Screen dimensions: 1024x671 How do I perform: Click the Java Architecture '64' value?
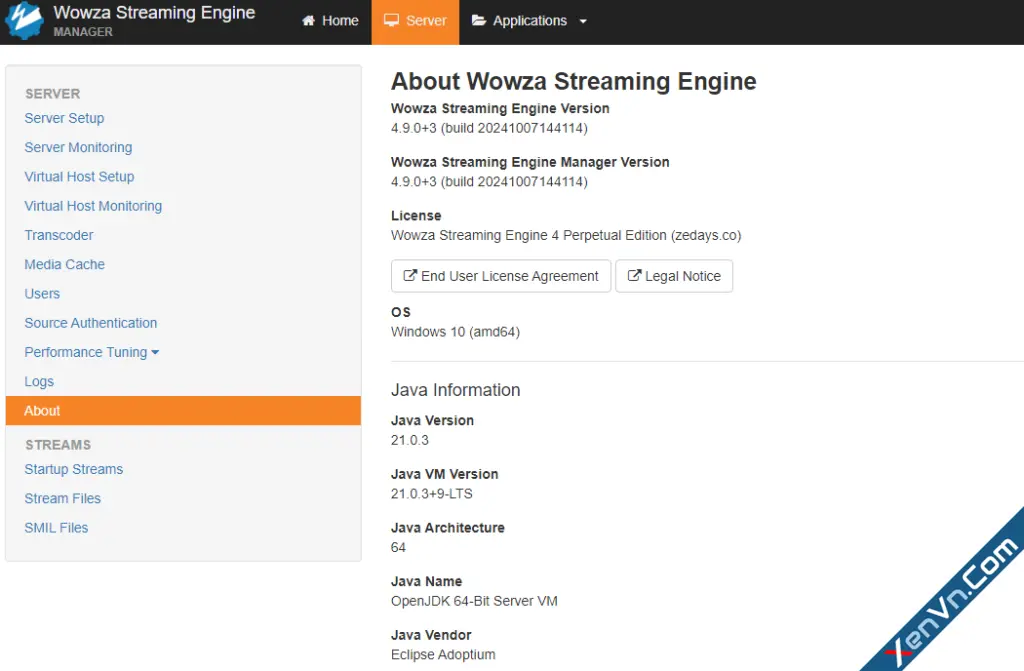[x=398, y=548]
